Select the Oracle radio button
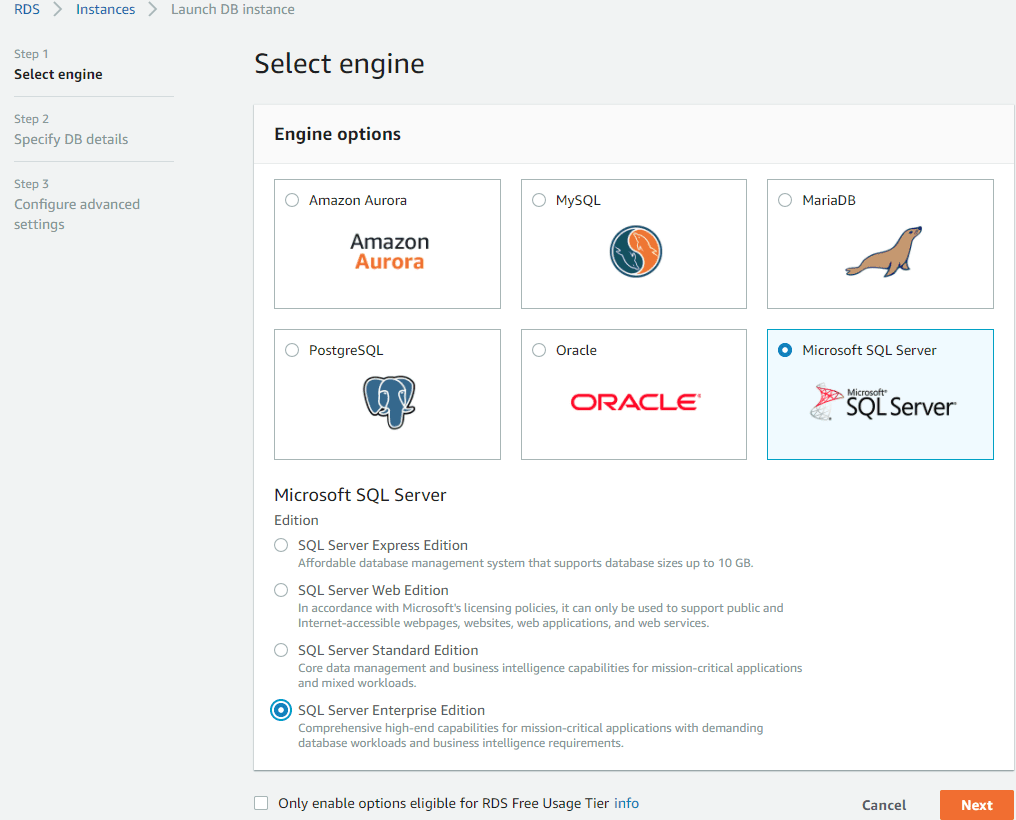 [539, 350]
